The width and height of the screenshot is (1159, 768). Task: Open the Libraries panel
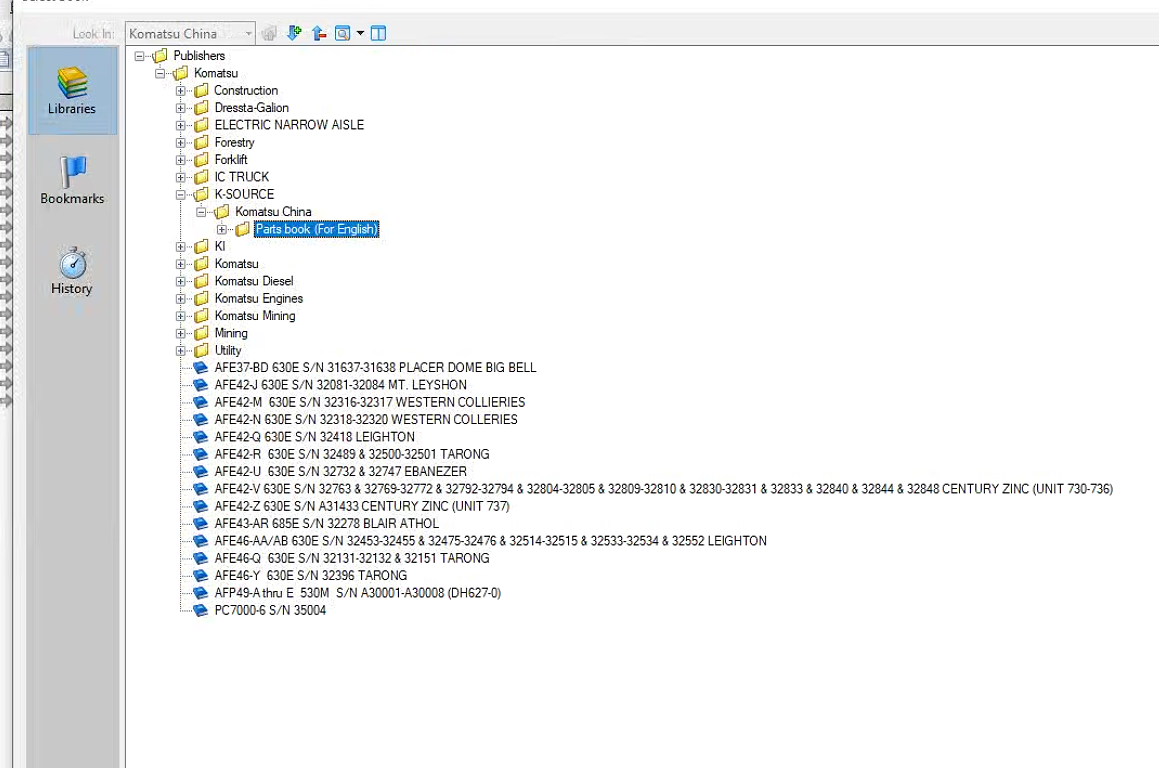tap(72, 90)
